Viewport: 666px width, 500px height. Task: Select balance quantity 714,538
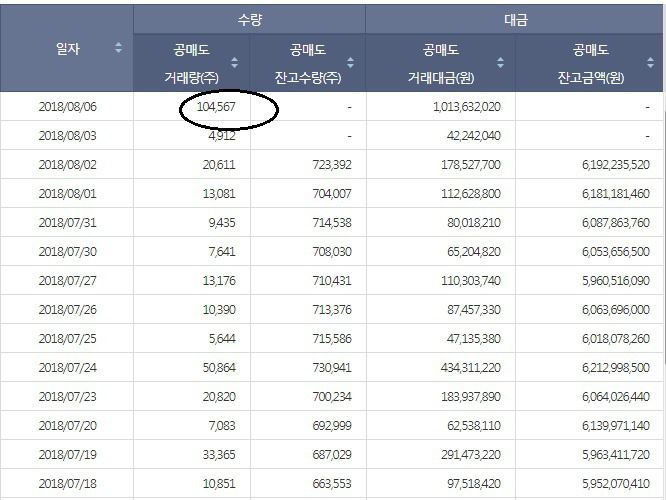pos(332,223)
